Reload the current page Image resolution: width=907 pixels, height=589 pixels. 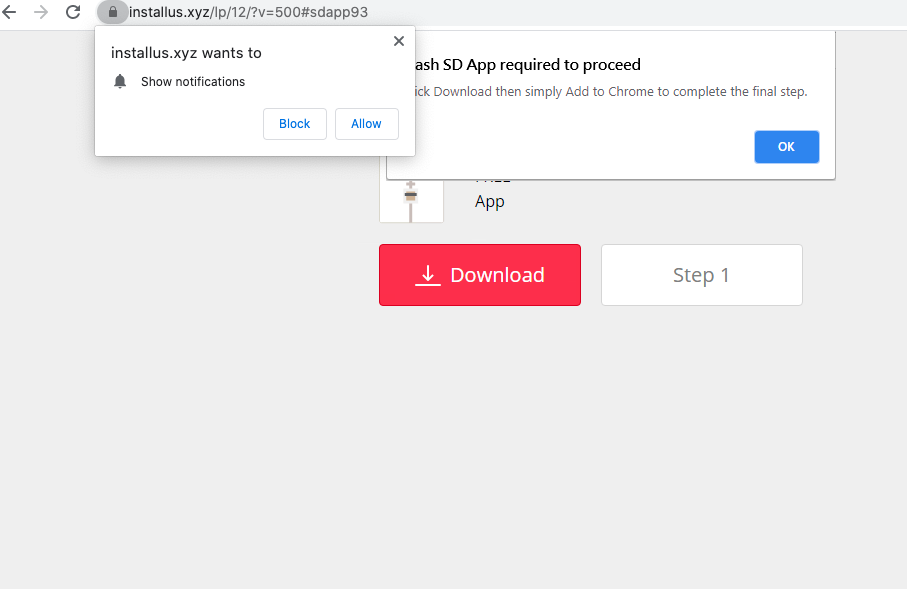click(x=73, y=12)
